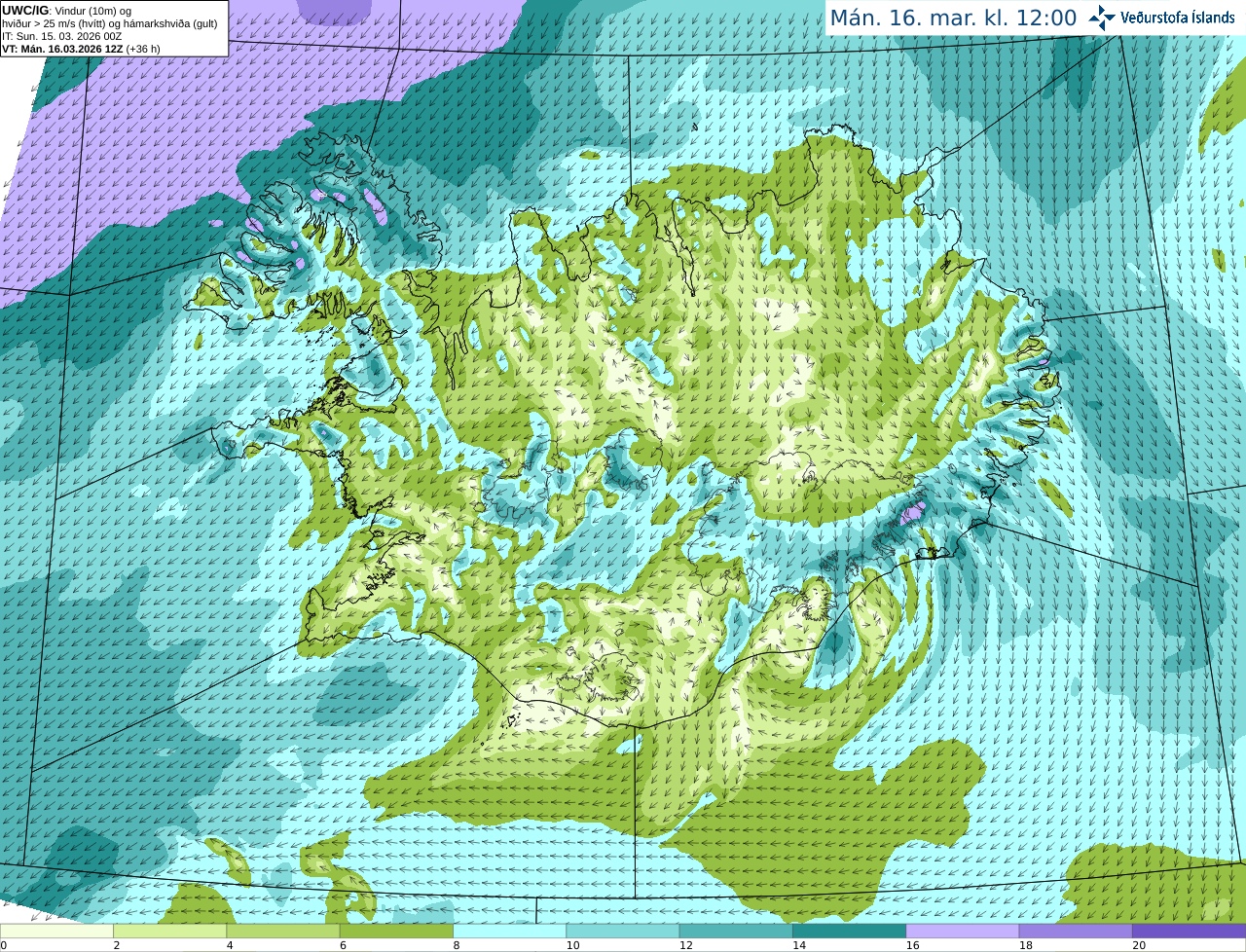Pick the light lavender 16–18 m/s scale swatch

tap(963, 932)
